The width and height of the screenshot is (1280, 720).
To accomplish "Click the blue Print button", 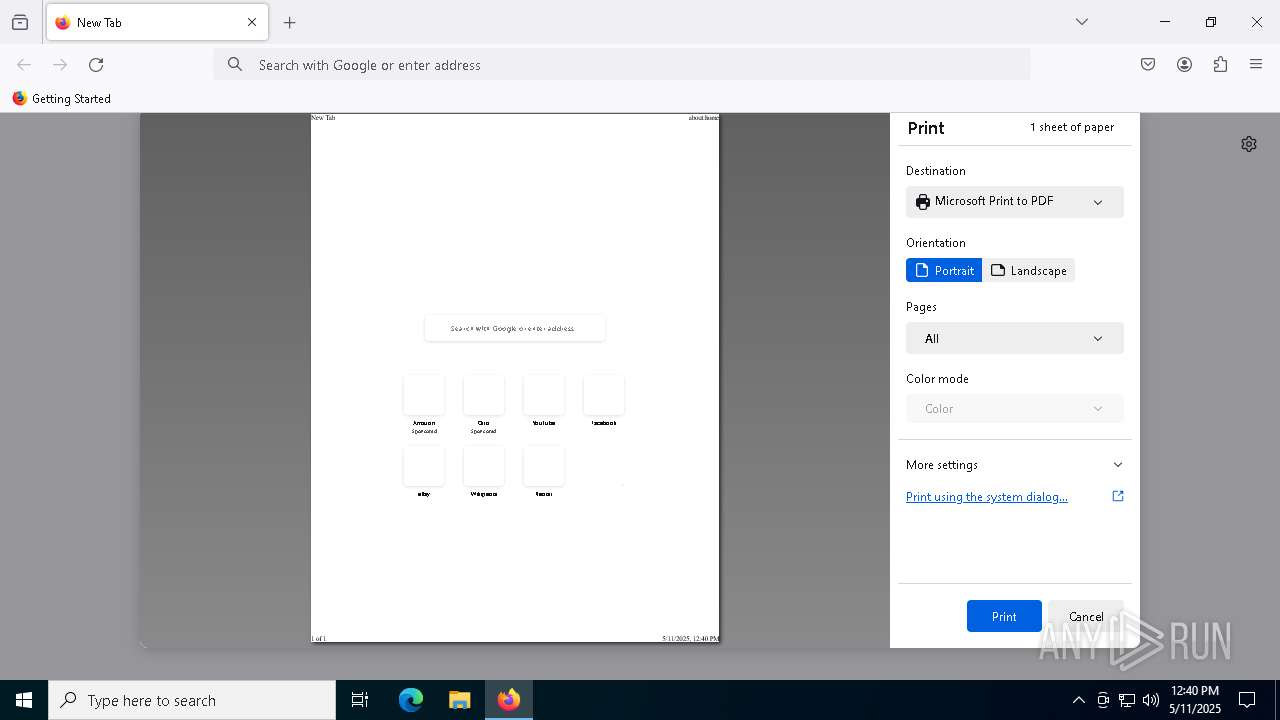I will 1004,616.
